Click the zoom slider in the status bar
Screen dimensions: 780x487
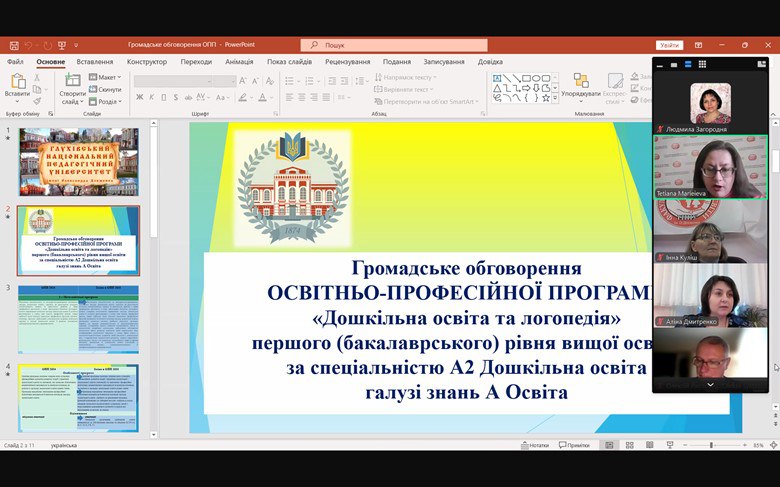click(711, 445)
